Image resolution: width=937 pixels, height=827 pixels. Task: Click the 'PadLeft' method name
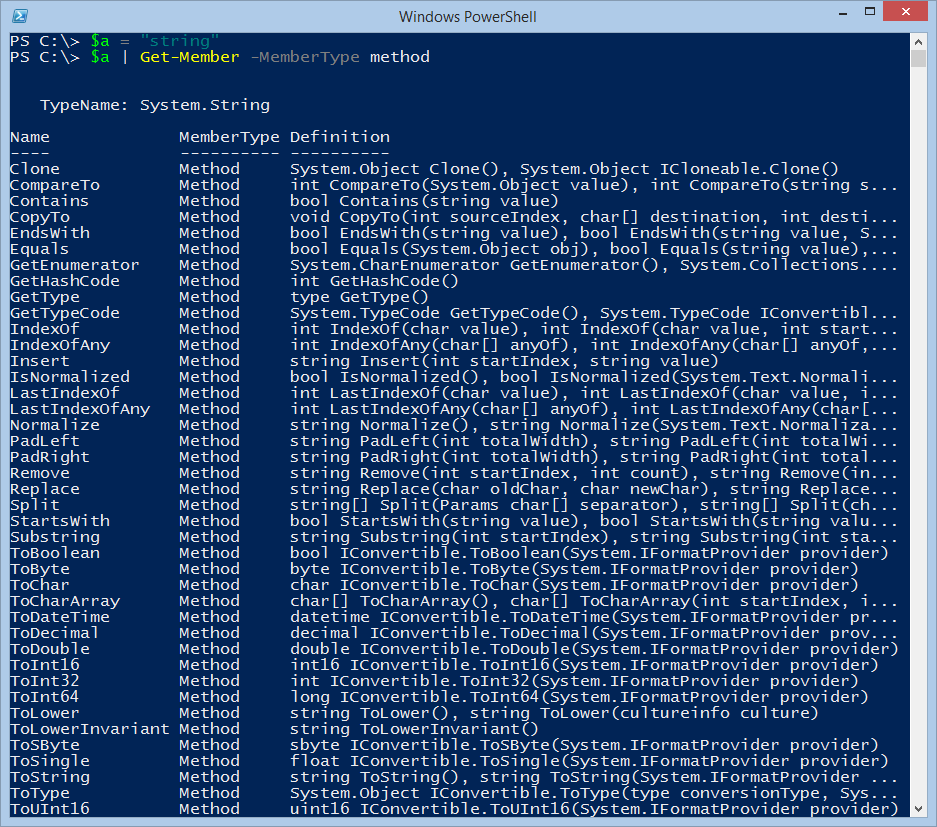pos(45,442)
